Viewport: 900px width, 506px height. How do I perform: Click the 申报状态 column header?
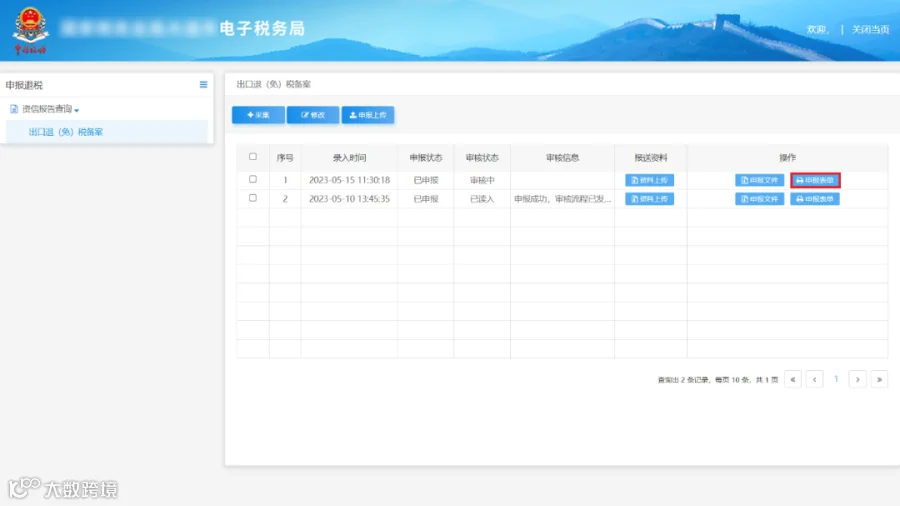tap(425, 158)
